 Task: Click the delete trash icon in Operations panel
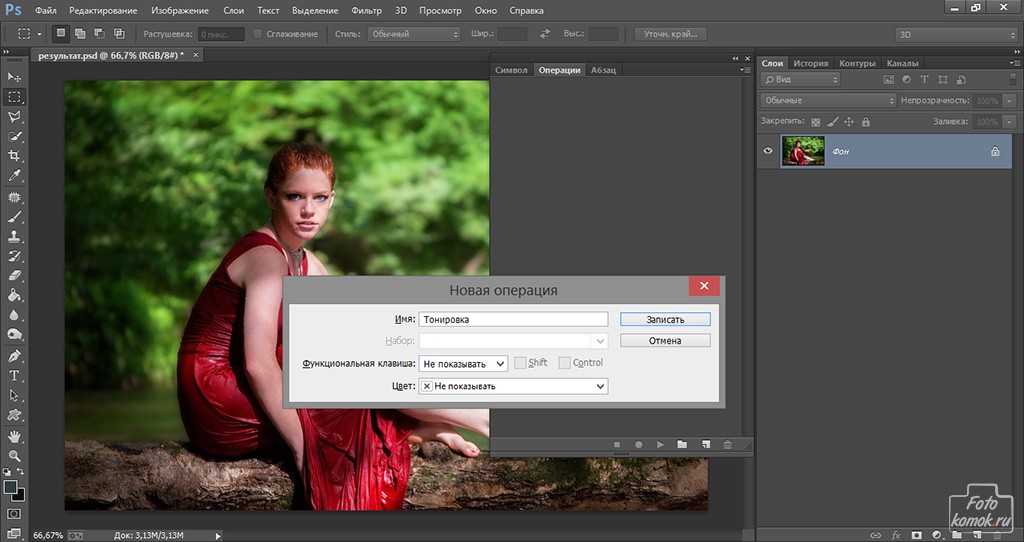(x=728, y=444)
